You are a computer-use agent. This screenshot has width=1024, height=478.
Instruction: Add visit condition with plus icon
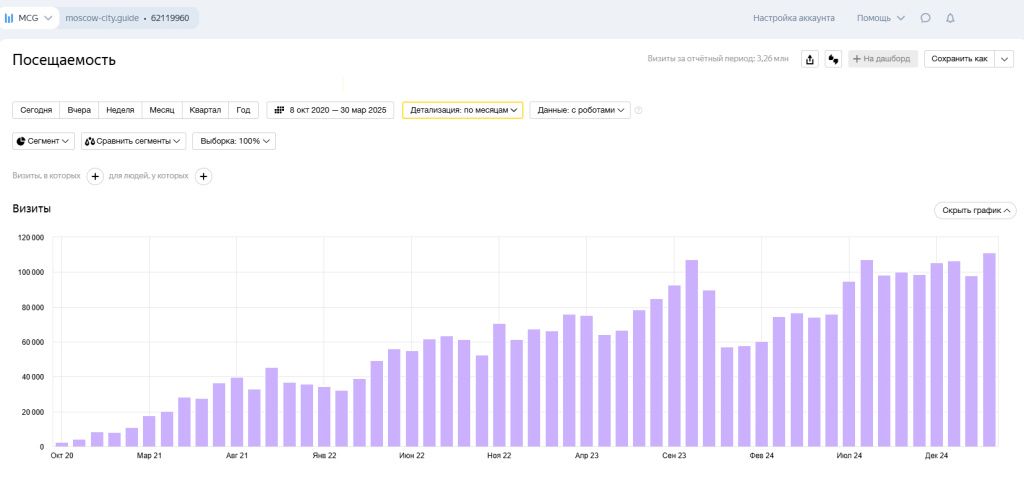point(95,176)
